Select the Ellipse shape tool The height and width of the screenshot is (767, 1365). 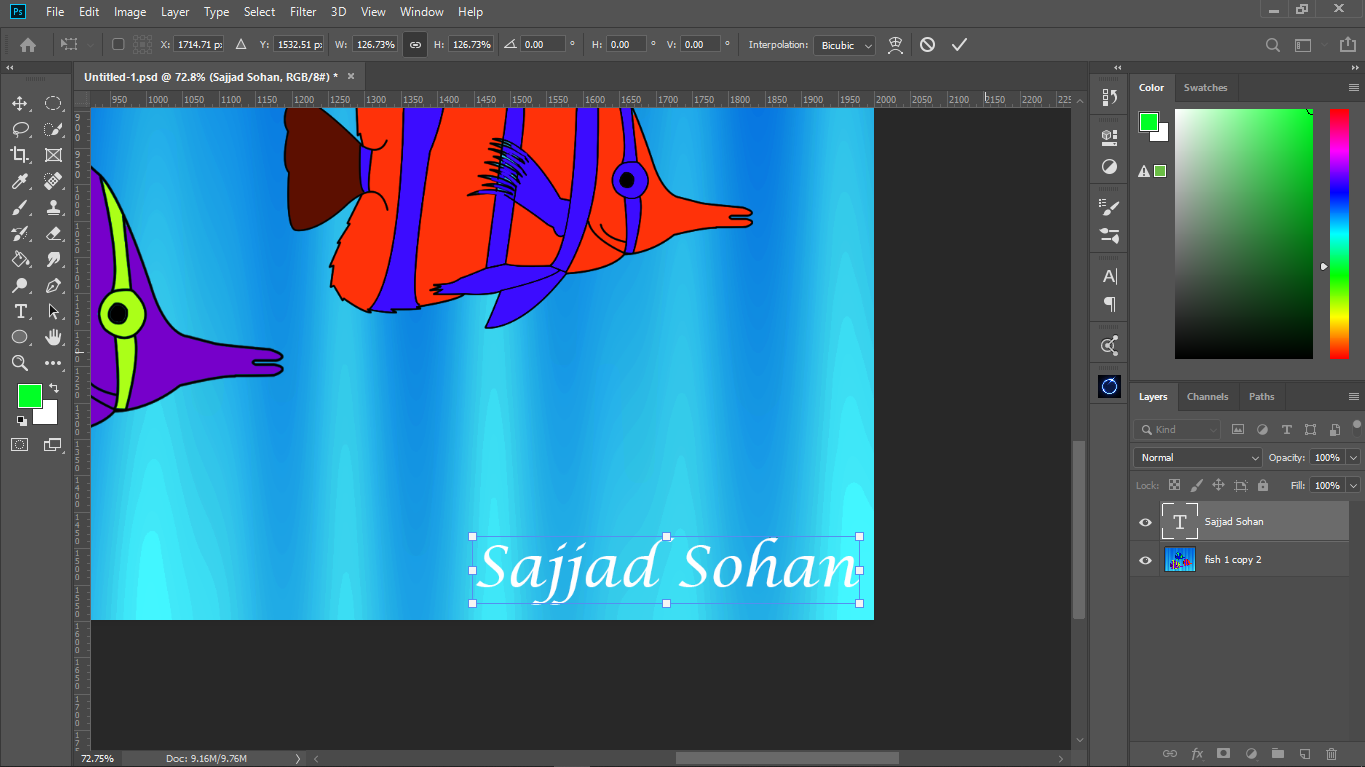tap(20, 337)
